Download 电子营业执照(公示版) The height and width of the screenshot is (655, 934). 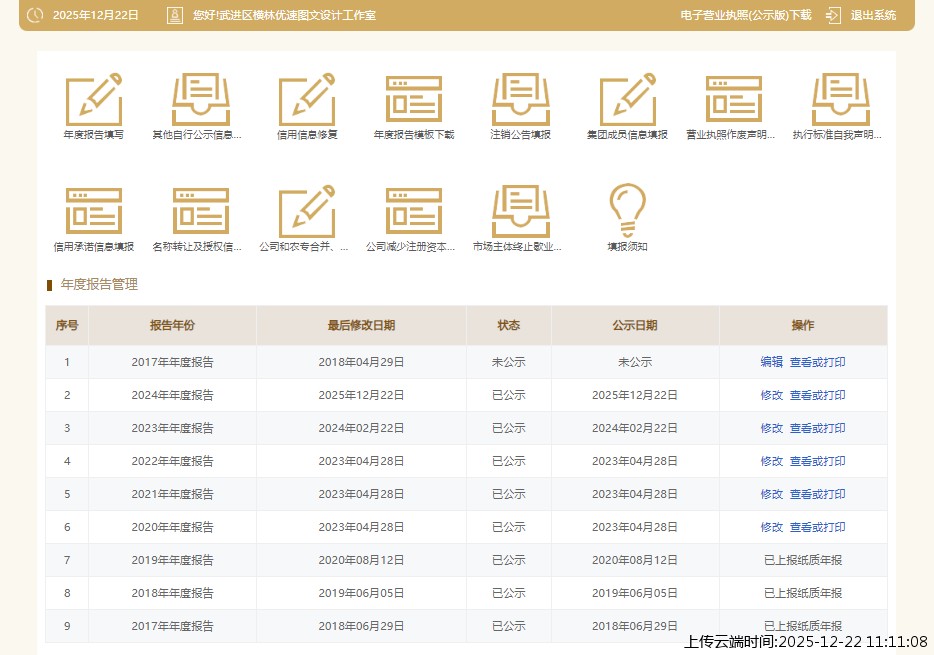click(745, 15)
